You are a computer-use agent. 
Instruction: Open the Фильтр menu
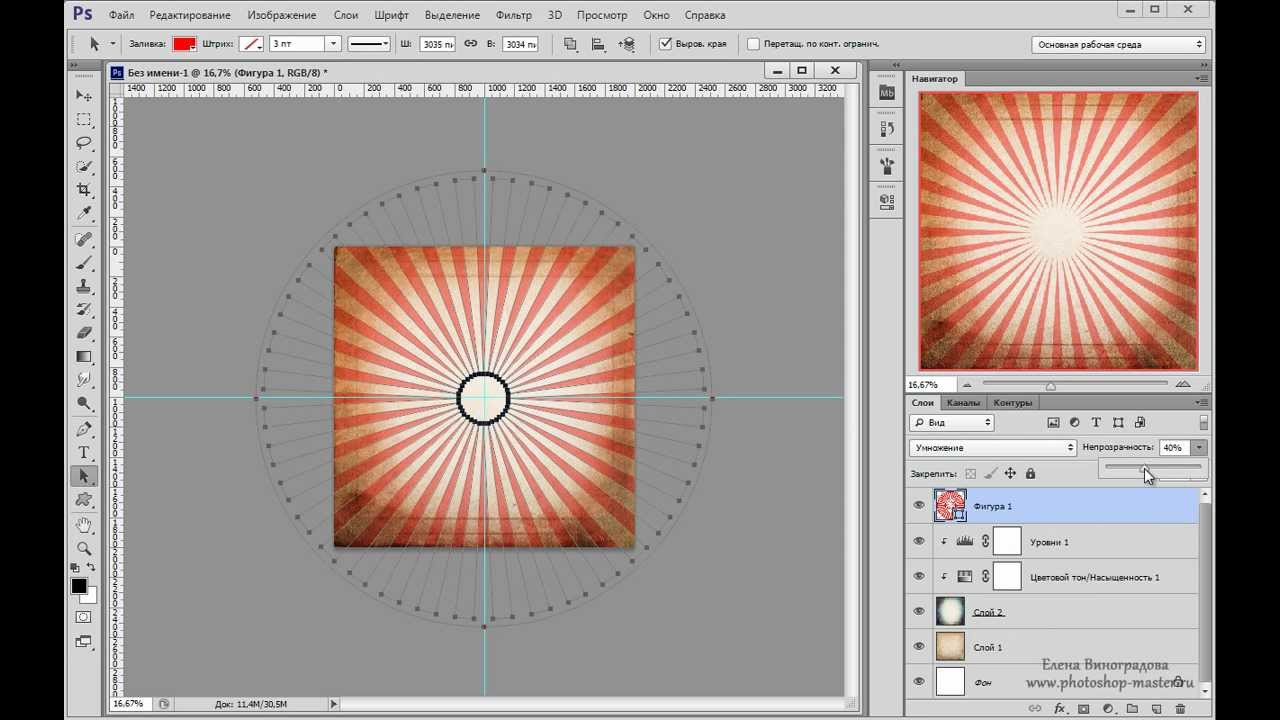coord(513,15)
